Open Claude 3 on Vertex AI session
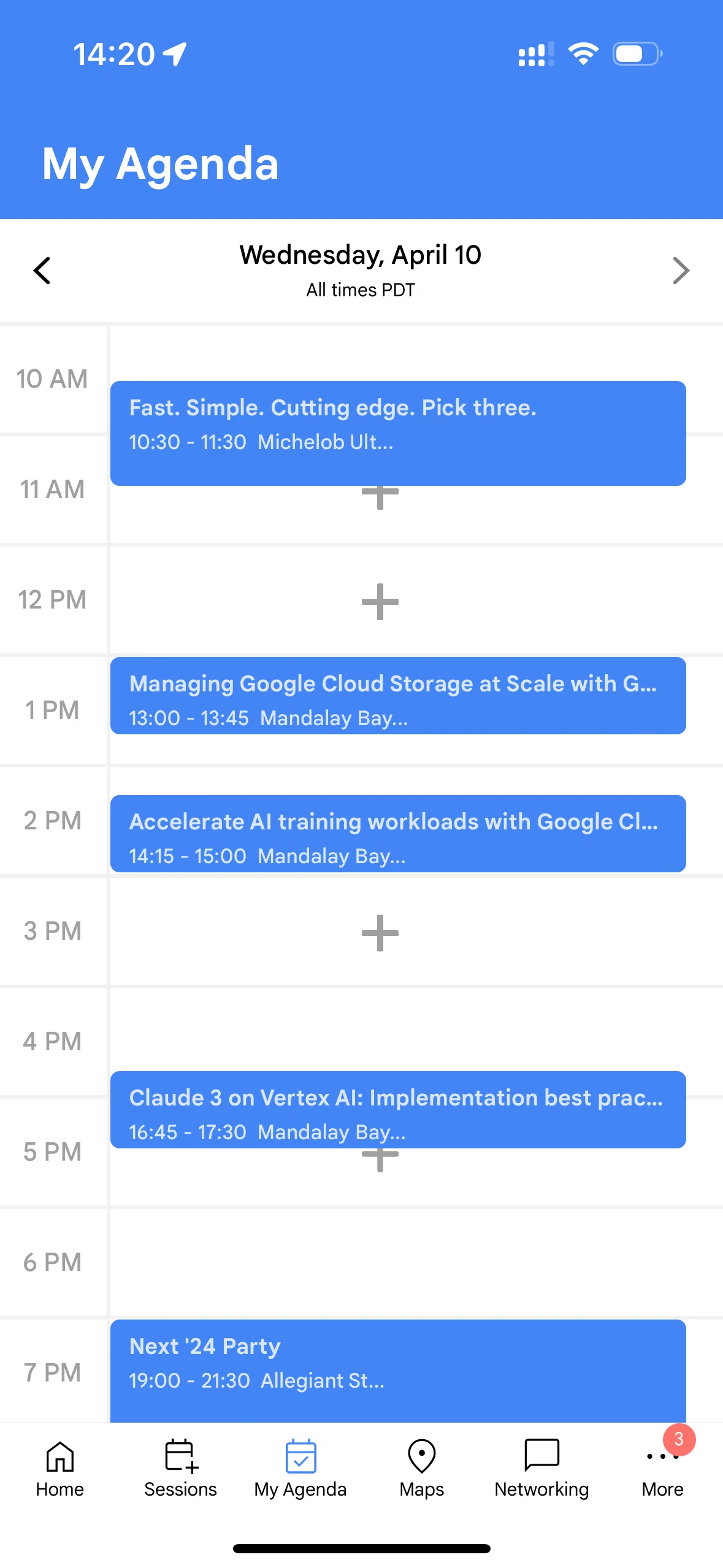This screenshot has width=723, height=1568. tap(398, 1110)
